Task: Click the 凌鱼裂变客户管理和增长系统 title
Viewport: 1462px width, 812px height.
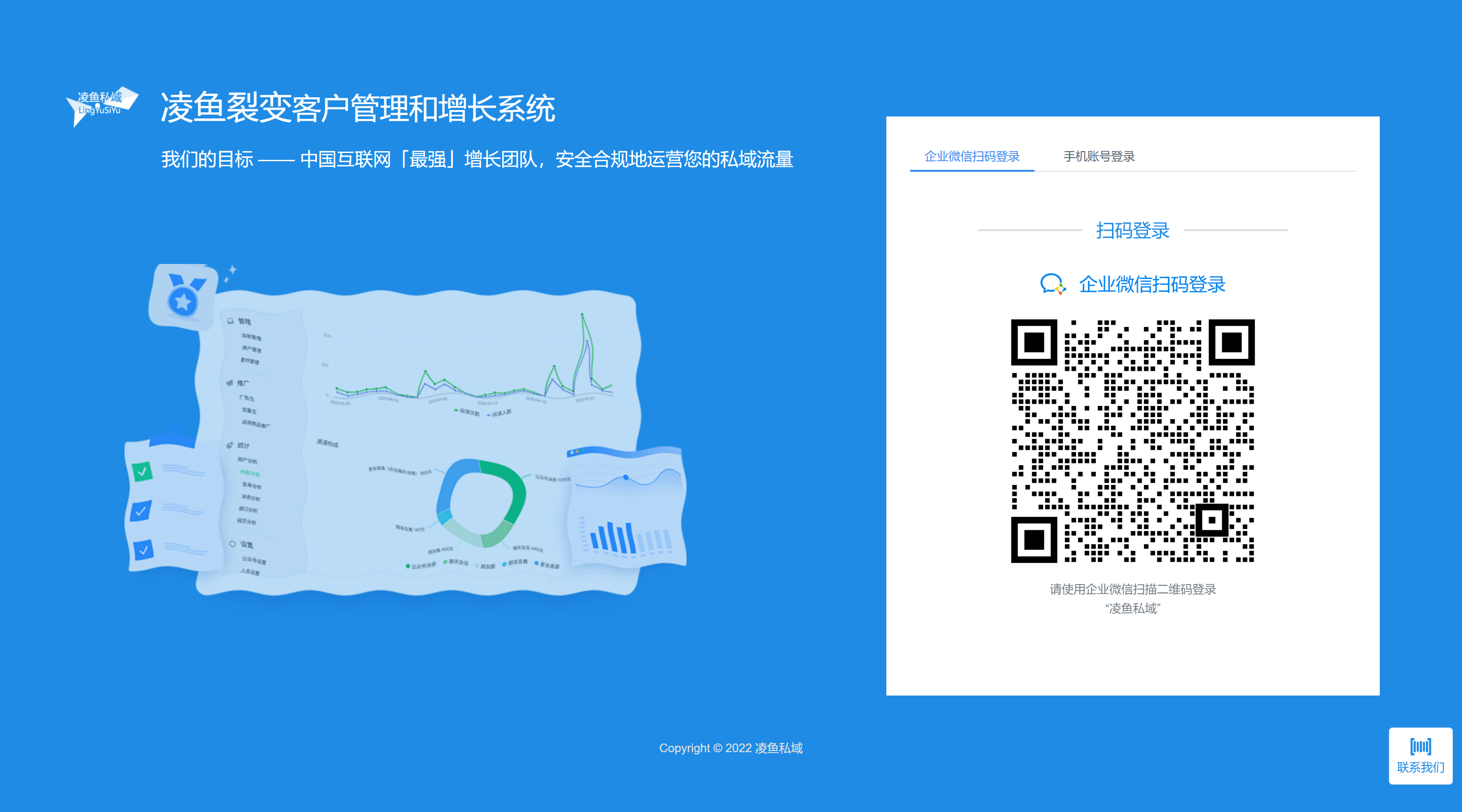Action: (358, 108)
